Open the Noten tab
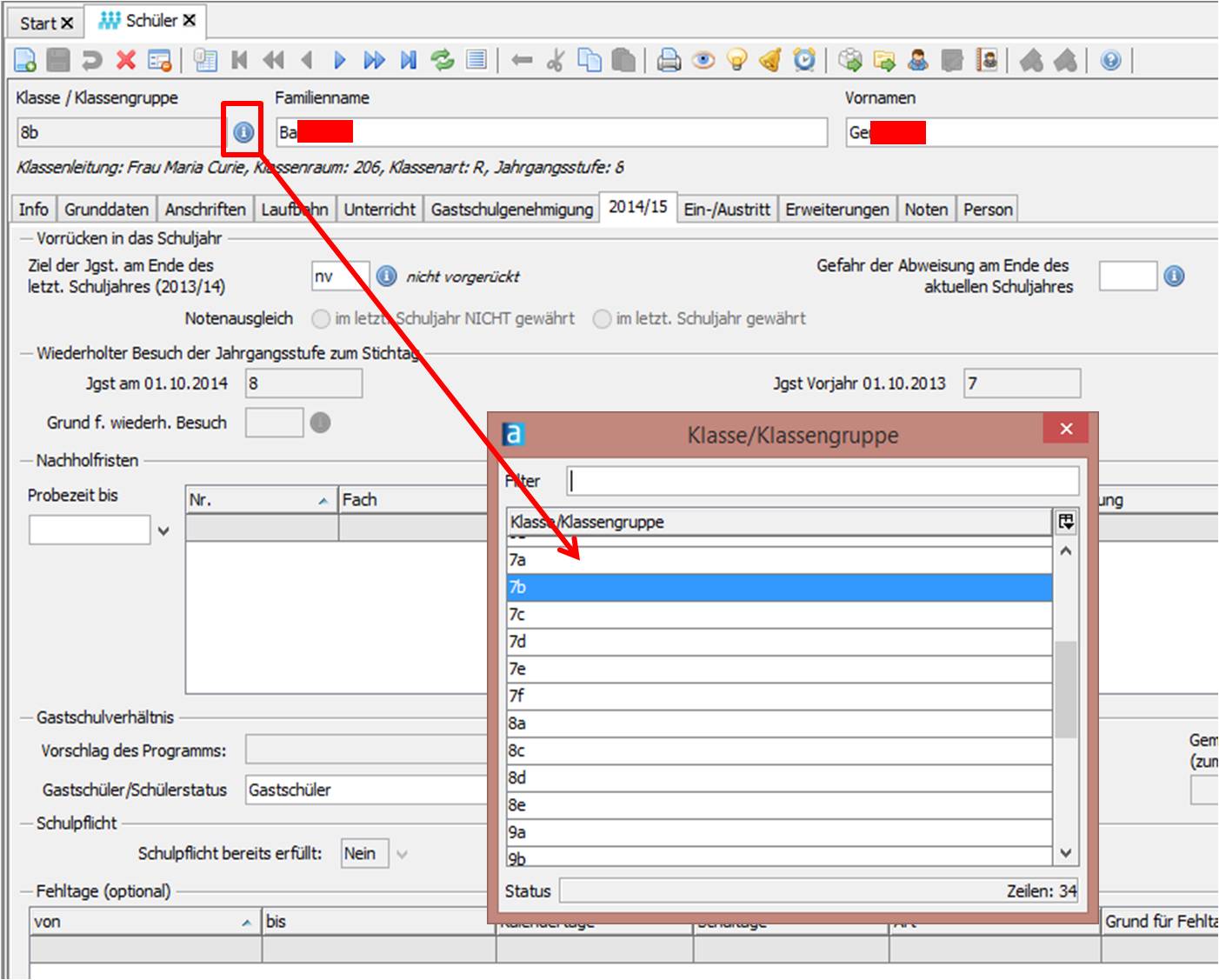 click(x=926, y=210)
